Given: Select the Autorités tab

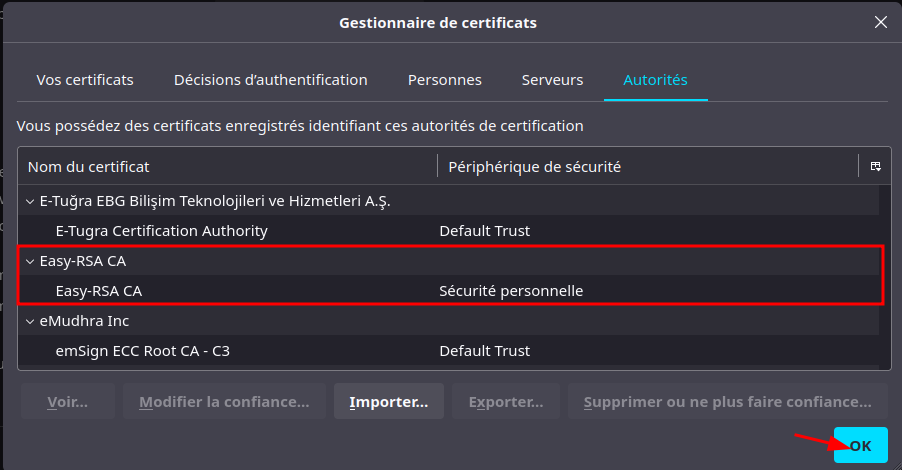Looking at the screenshot, I should coord(655,80).
